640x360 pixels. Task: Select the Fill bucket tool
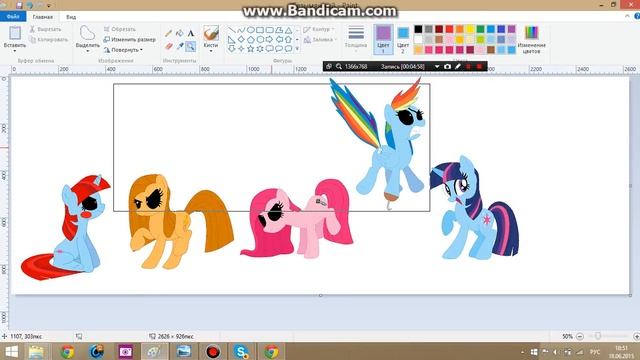(179, 33)
